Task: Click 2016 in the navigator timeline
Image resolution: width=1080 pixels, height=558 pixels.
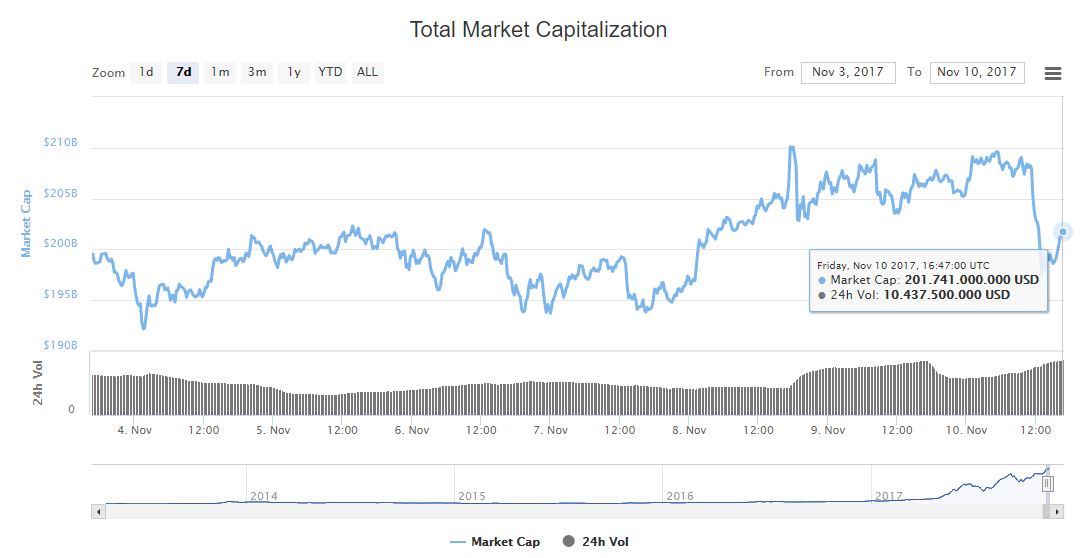Action: click(680, 495)
